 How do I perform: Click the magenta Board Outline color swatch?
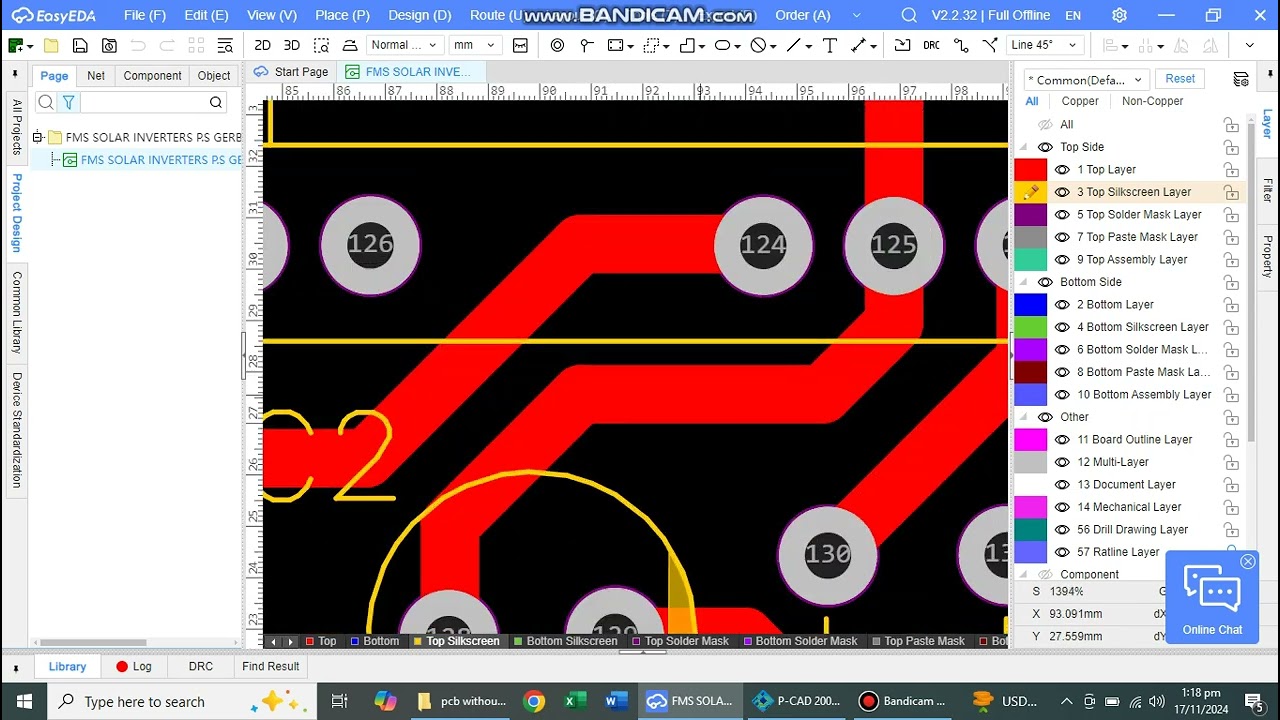1030,440
